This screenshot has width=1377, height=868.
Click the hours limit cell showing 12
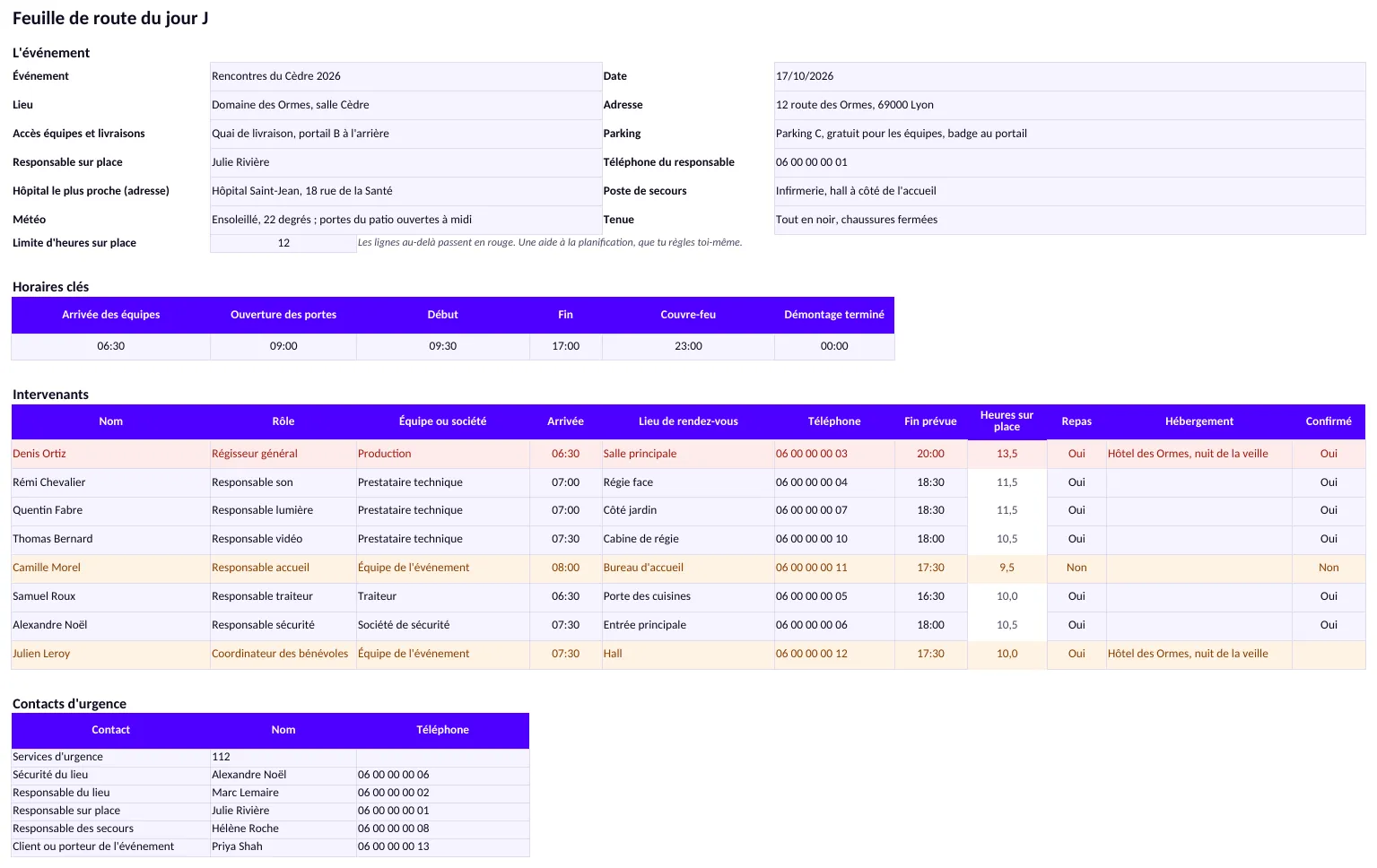point(283,243)
